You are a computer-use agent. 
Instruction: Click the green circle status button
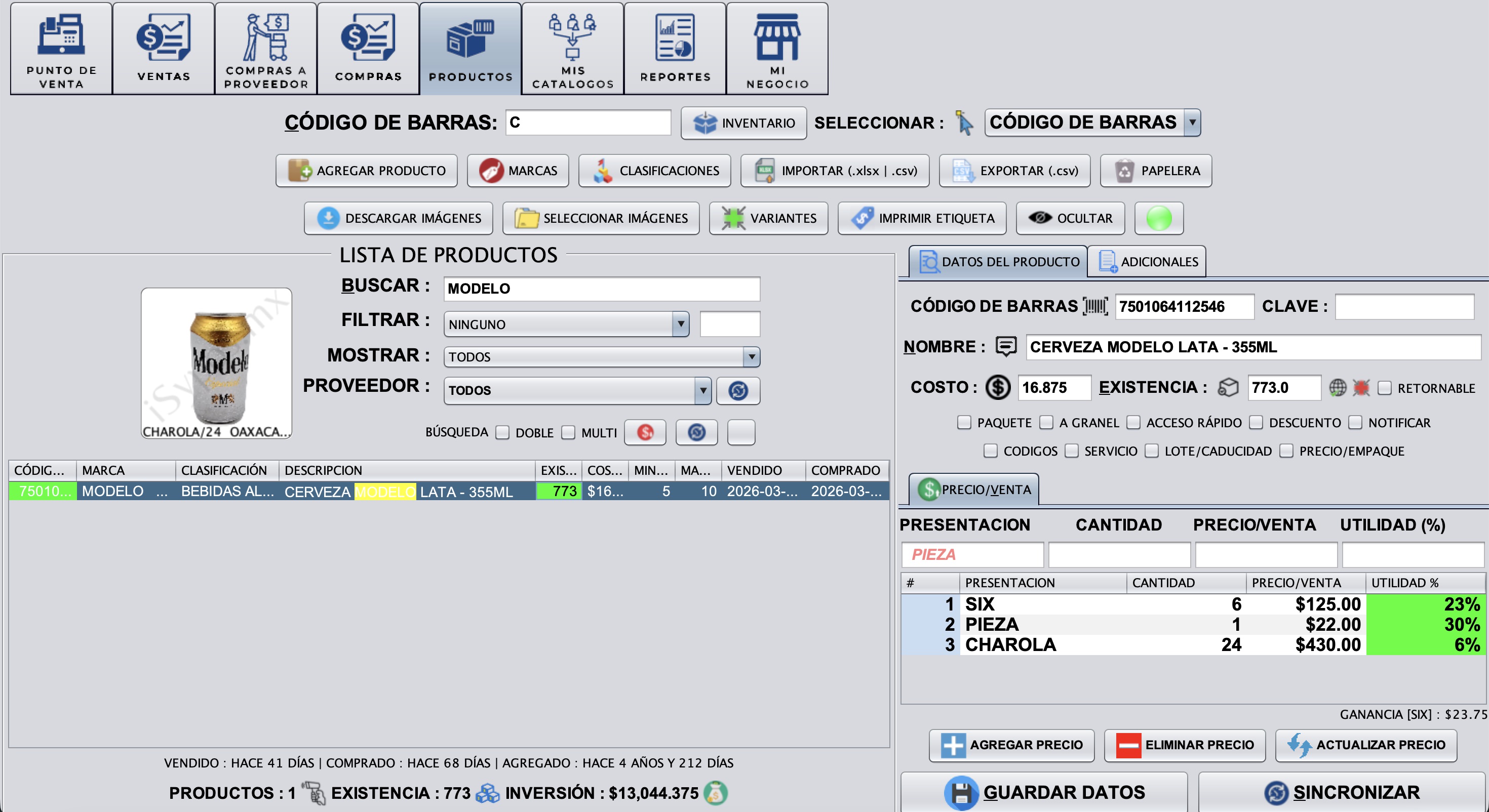[x=1158, y=218]
